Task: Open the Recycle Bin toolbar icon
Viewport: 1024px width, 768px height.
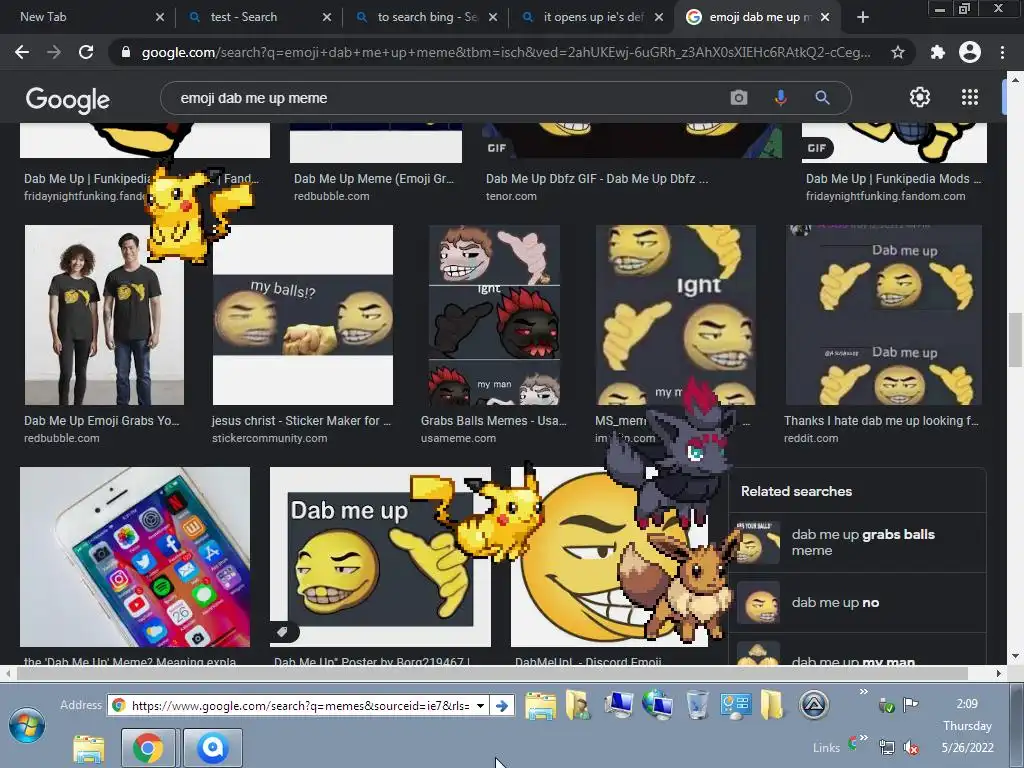Action: (697, 705)
